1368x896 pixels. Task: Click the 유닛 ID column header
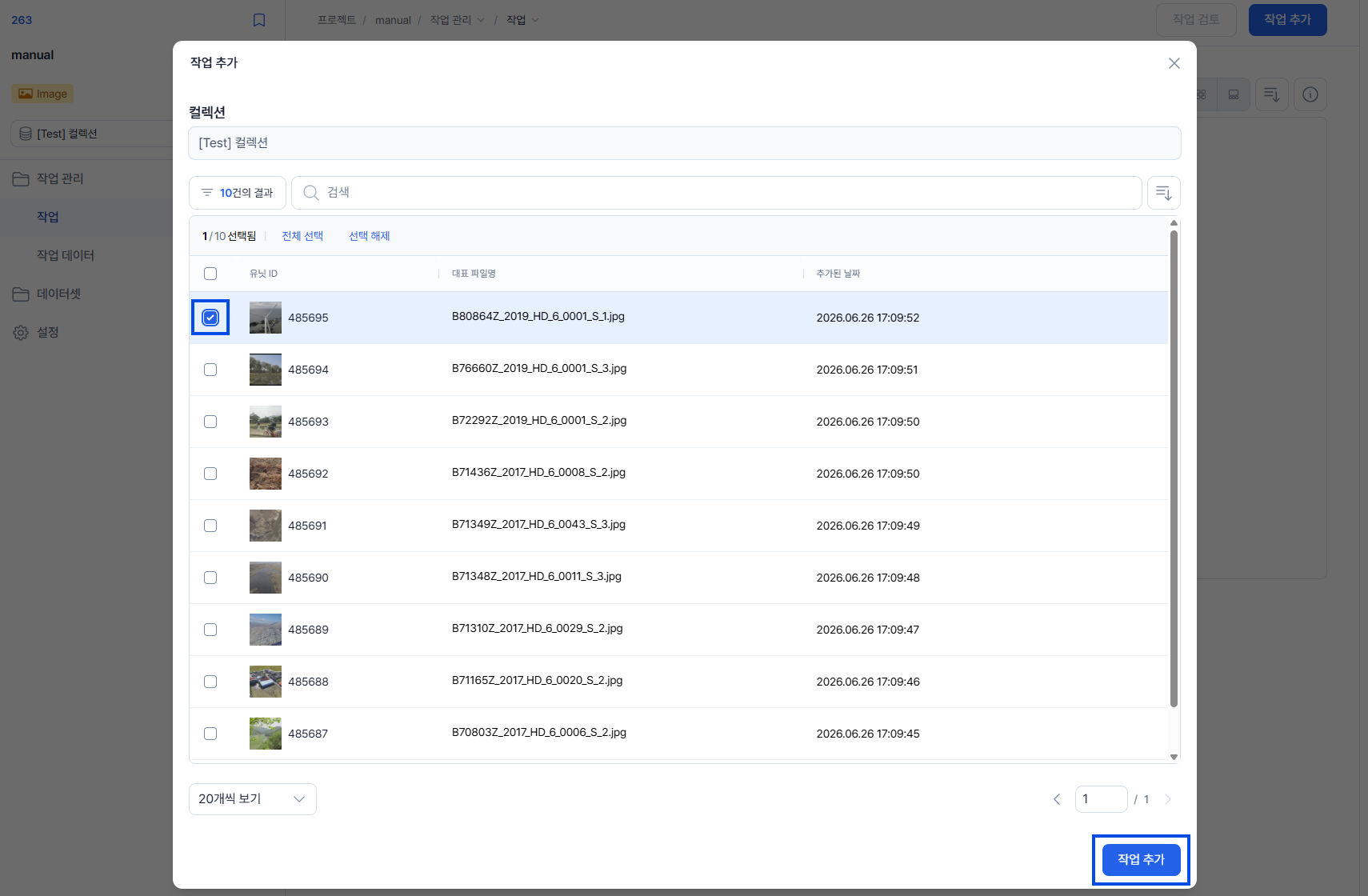point(264,274)
